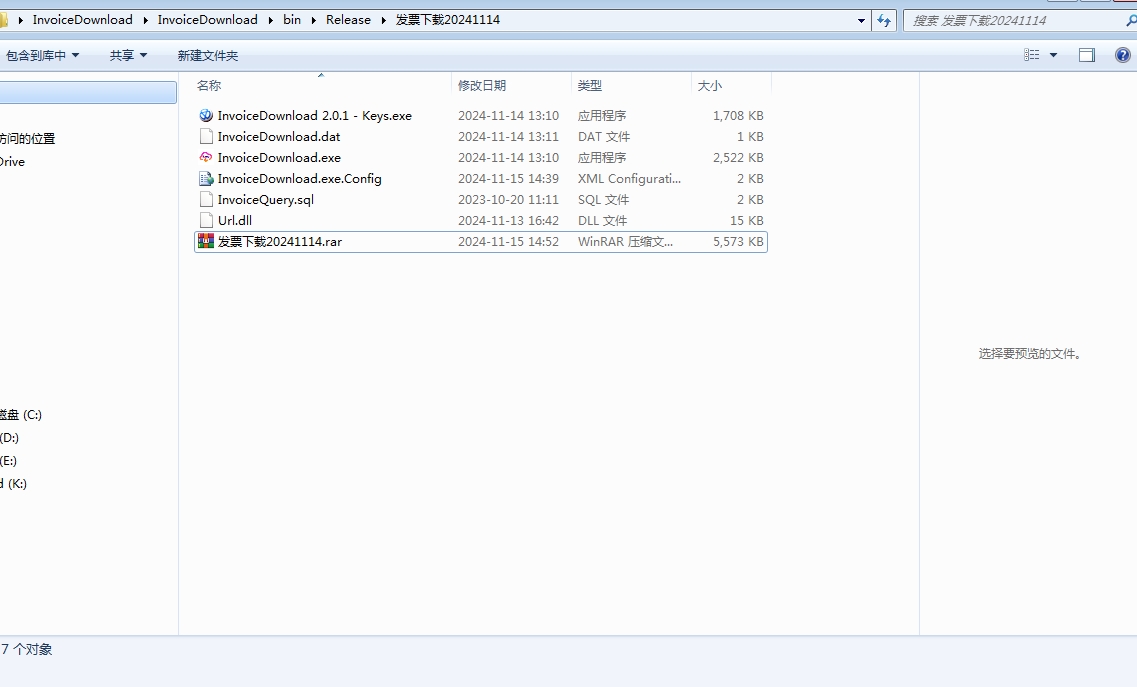Viewport: 1137px width, 687px height.
Task: Navigate to the Release breadcrumb folder
Action: point(348,20)
